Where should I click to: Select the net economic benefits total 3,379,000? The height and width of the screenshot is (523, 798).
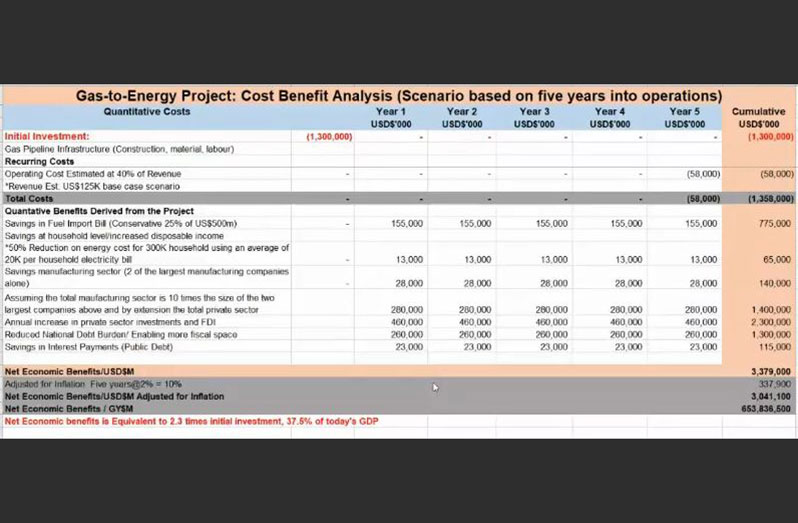point(771,371)
